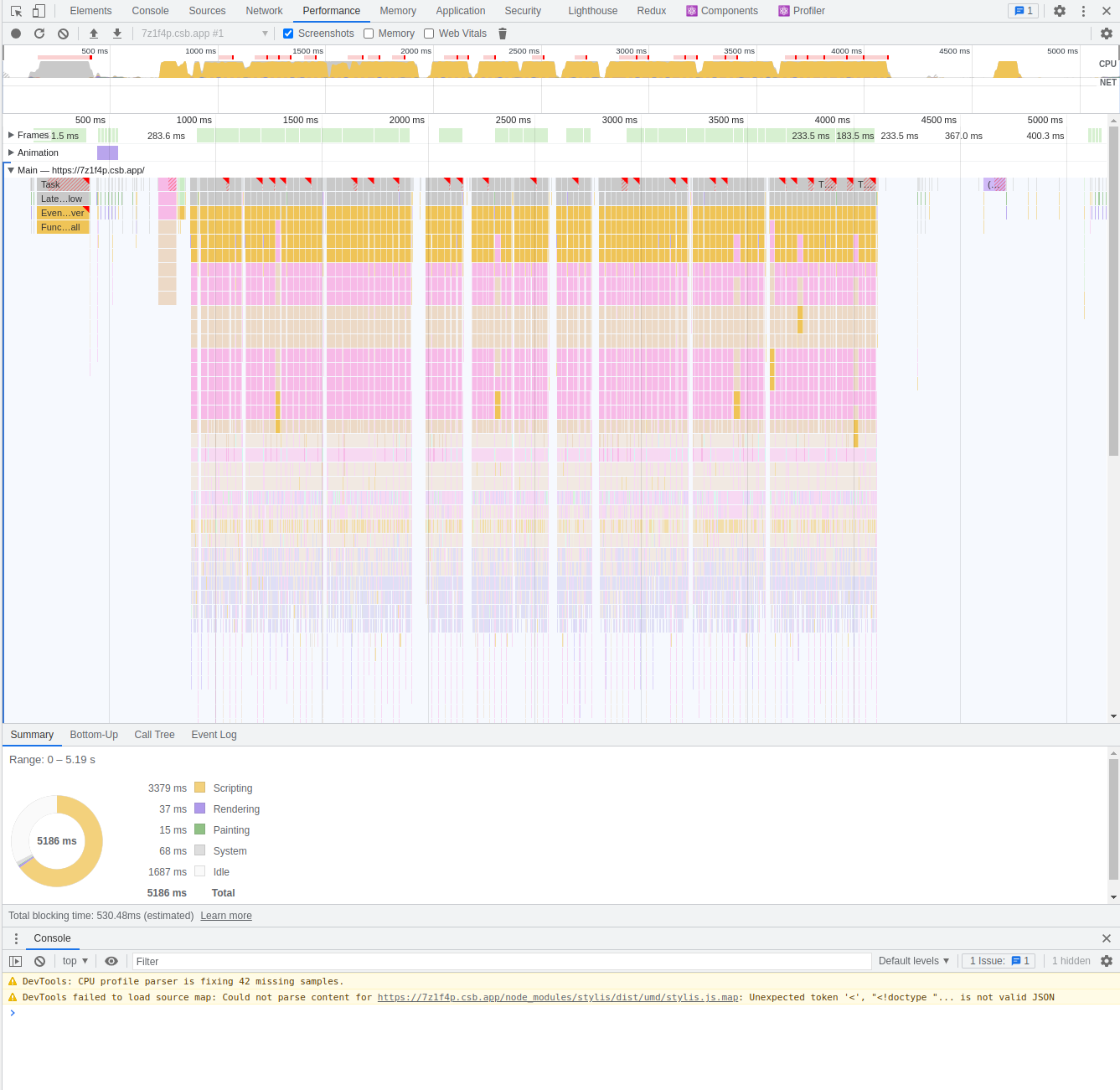Open the performance capture settings gear
Image resolution: width=1120 pixels, height=1090 pixels.
(x=1107, y=33)
